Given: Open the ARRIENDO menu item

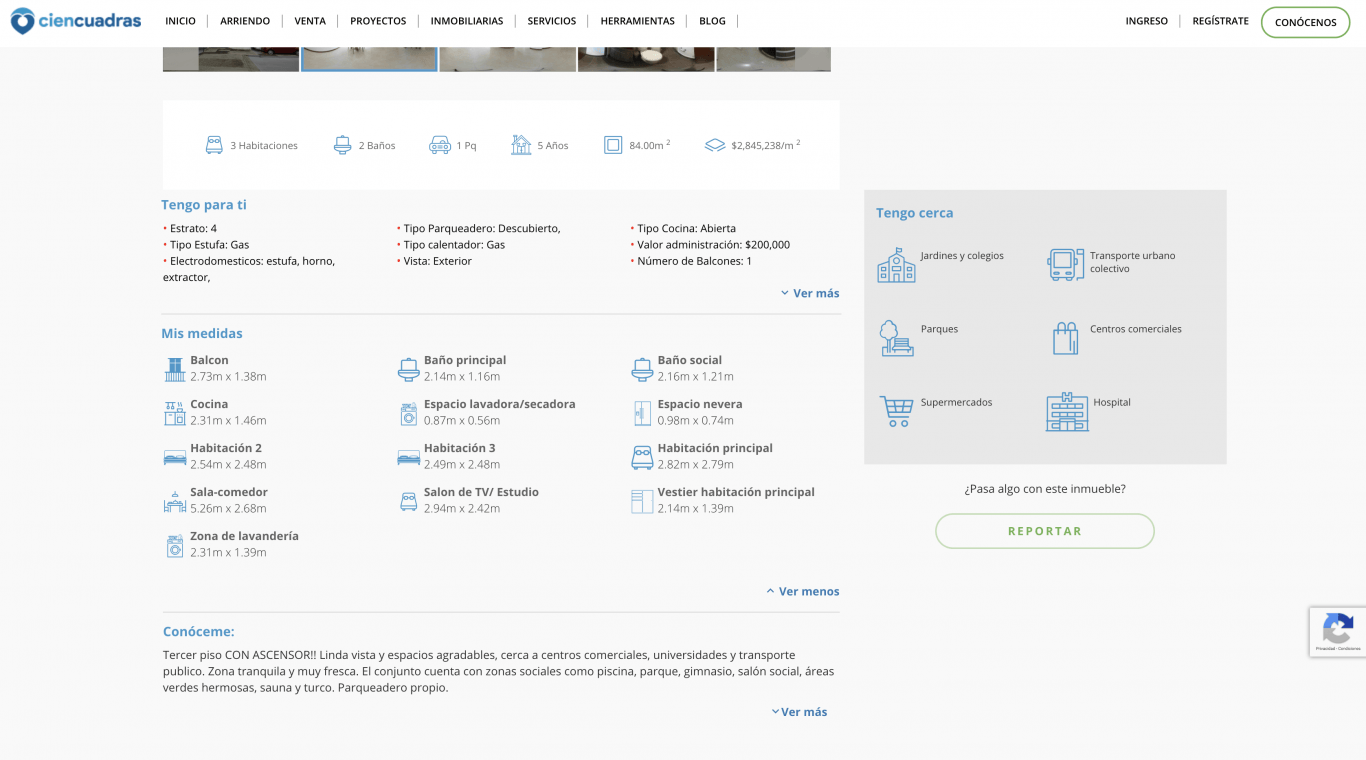Looking at the screenshot, I should point(245,21).
